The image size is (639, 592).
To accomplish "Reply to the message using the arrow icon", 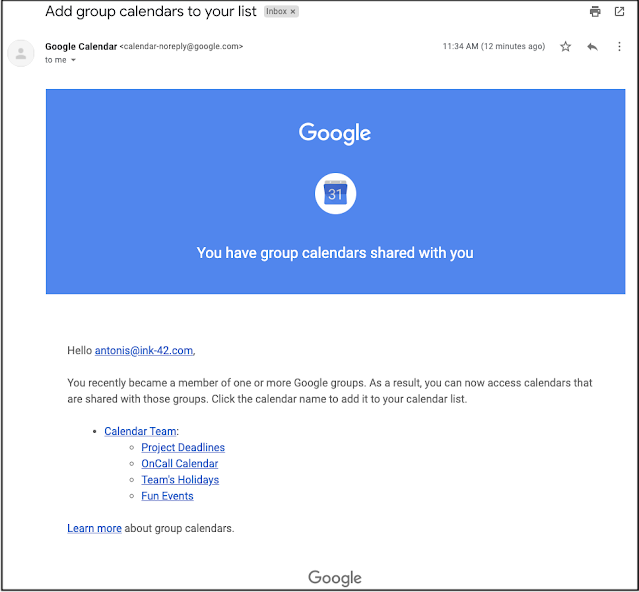I will tap(592, 47).
